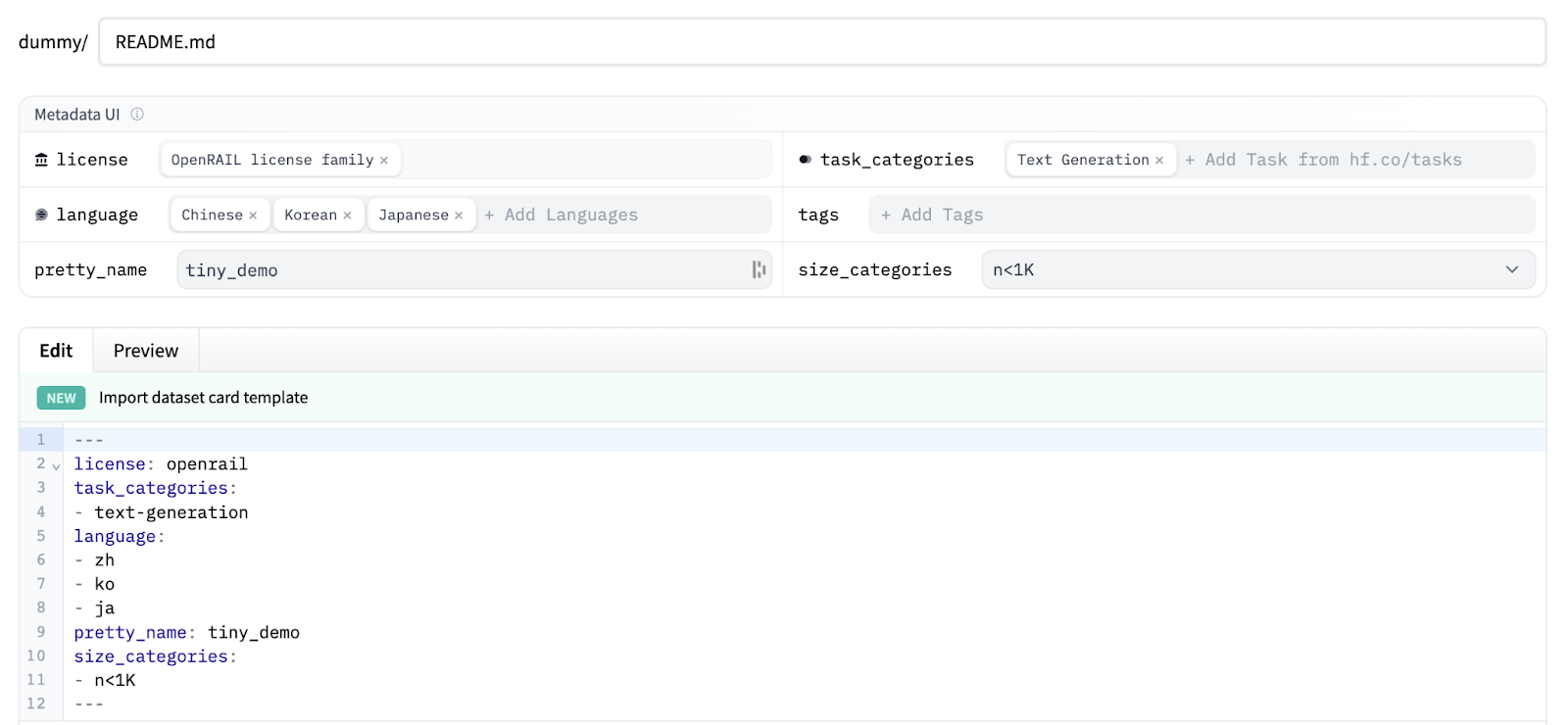This screenshot has width=1568, height=725.
Task: Click the language globe icon
Action: (41, 215)
